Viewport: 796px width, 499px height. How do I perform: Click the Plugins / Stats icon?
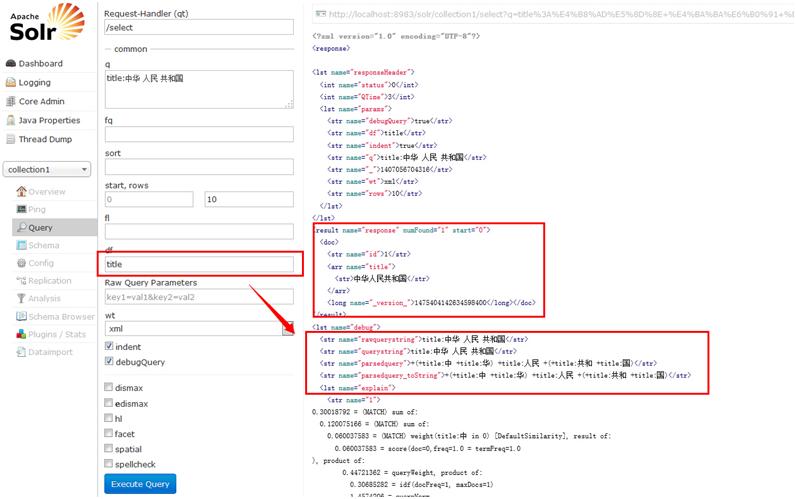[x=21, y=334]
